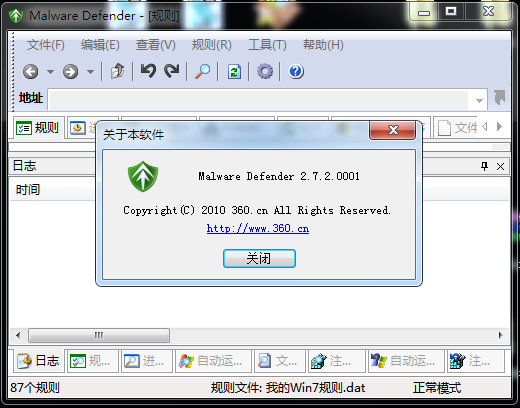Select the second bottom 自动运... tab with Windows flag

click(406, 361)
